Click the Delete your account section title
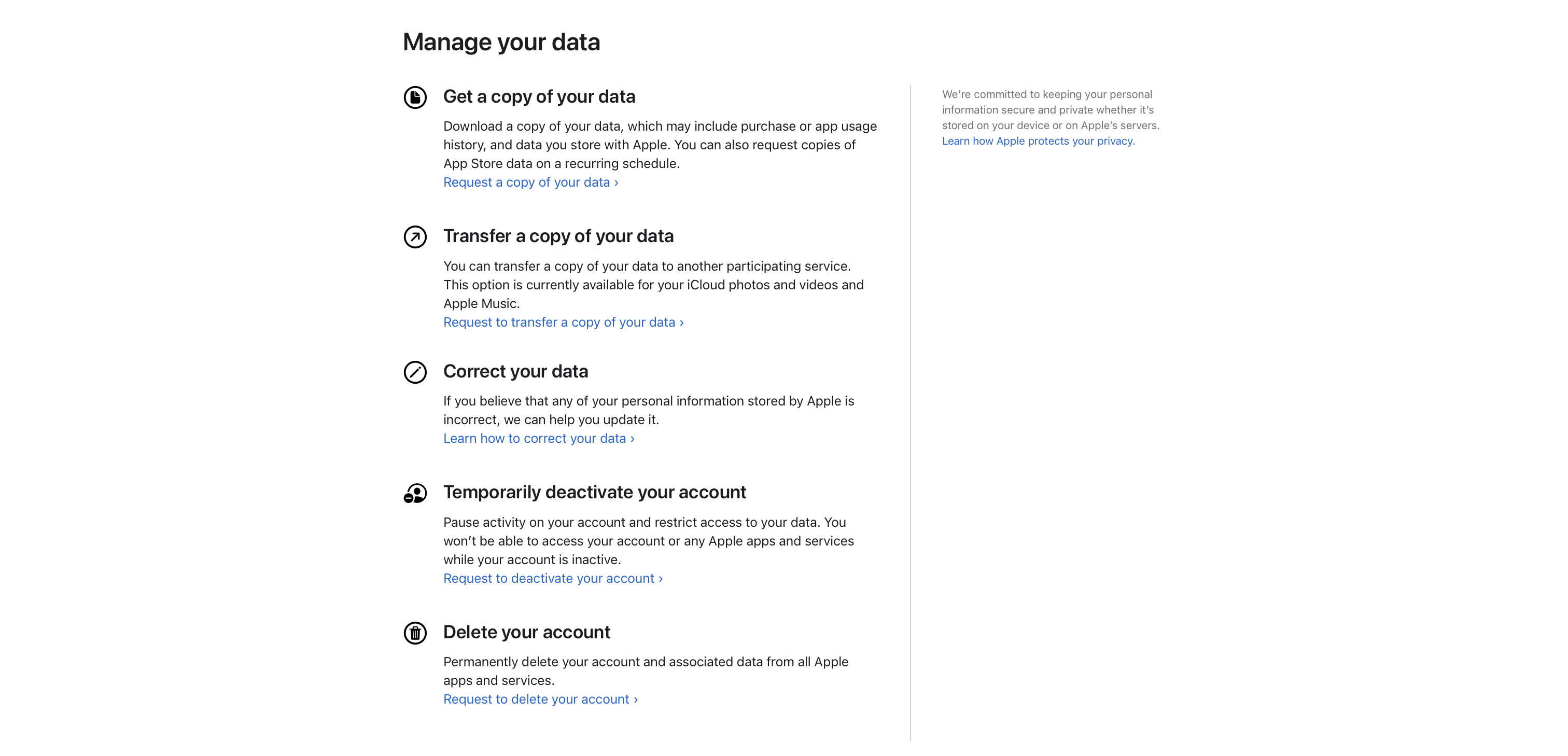This screenshot has width=1568, height=756. click(x=526, y=632)
